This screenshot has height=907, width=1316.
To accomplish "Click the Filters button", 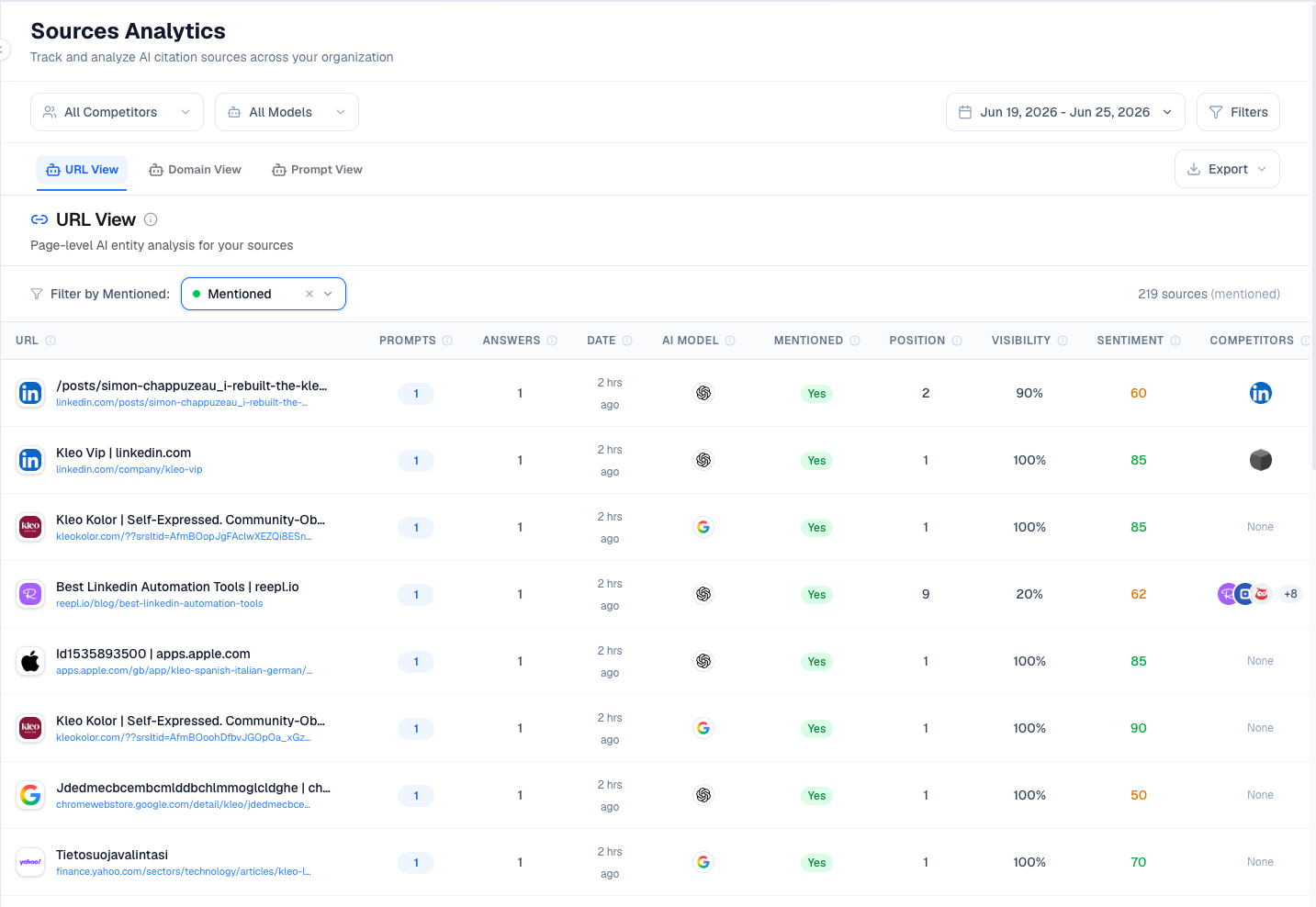I will (1238, 112).
